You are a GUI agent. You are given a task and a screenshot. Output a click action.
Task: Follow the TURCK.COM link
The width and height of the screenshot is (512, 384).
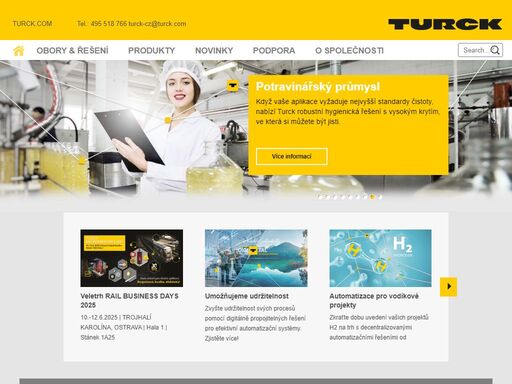click(32, 24)
